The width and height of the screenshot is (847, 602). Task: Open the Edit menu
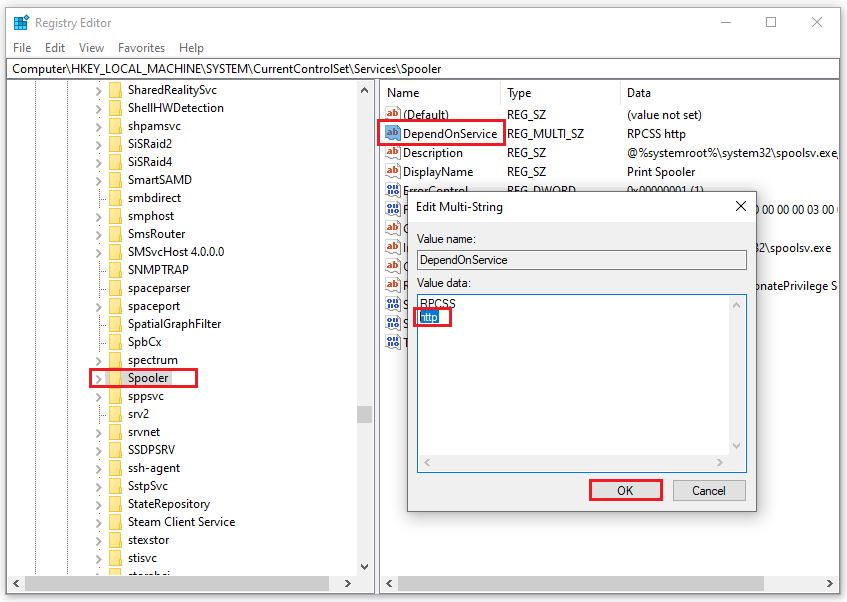55,48
